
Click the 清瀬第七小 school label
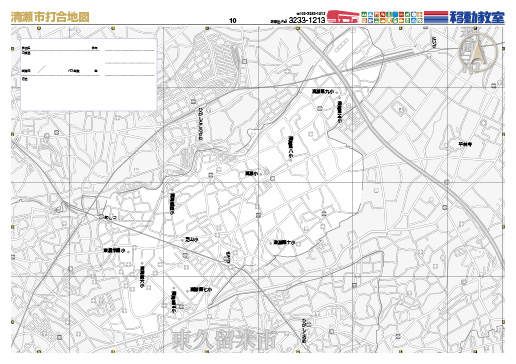click(x=201, y=290)
